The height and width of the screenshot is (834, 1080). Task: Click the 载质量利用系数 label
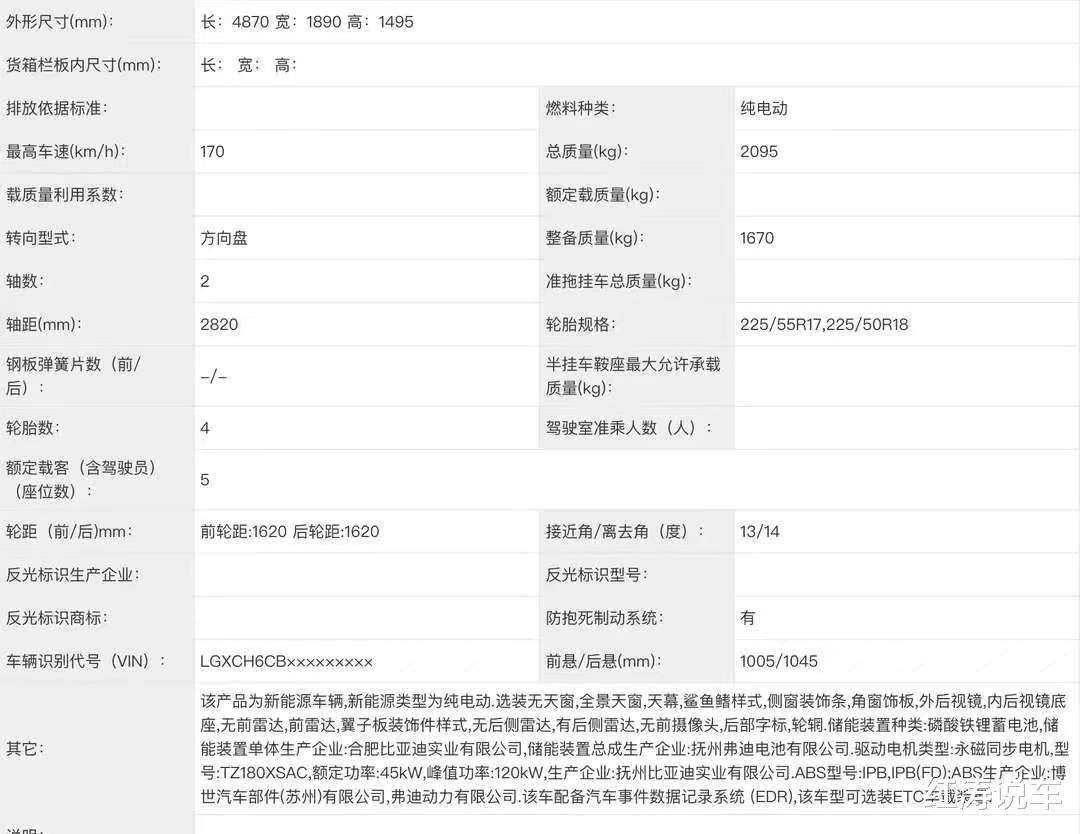[x=64, y=195]
